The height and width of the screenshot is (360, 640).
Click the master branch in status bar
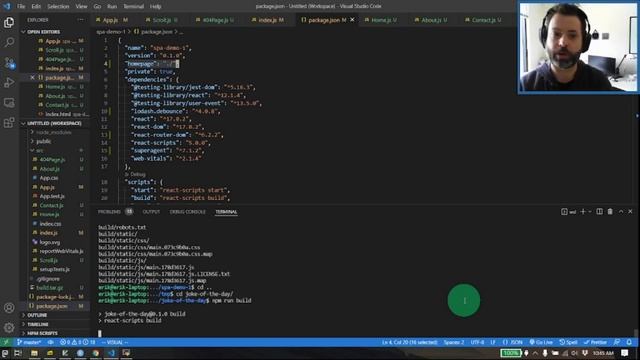click(29, 342)
